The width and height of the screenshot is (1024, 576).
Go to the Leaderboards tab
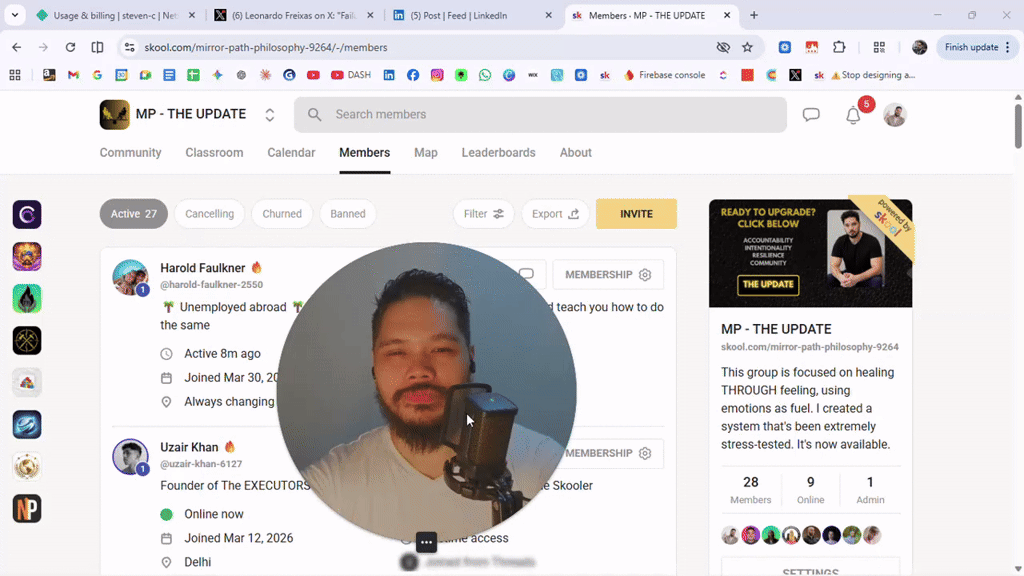(498, 152)
